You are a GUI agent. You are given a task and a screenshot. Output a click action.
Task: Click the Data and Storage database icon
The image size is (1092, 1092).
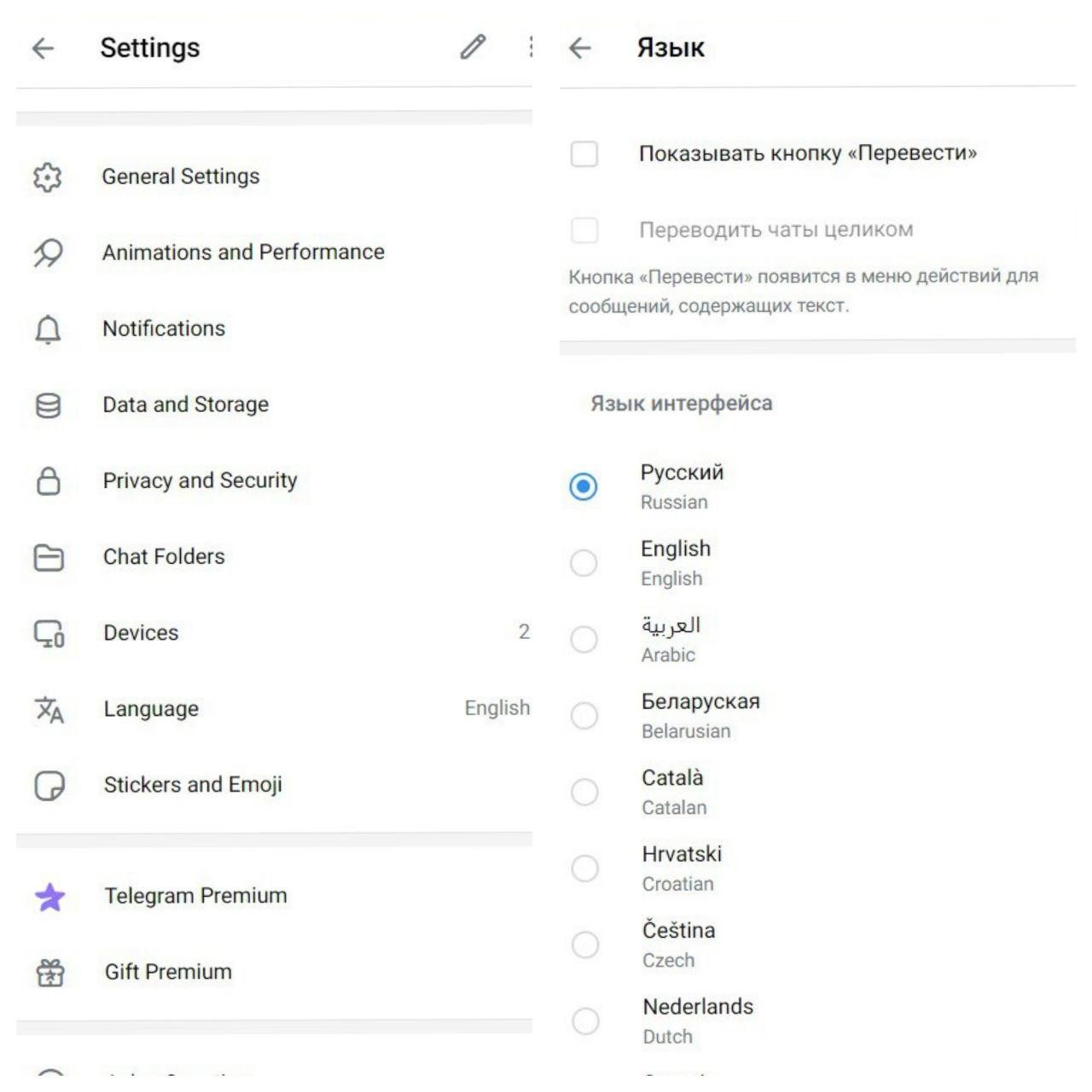[x=49, y=404]
